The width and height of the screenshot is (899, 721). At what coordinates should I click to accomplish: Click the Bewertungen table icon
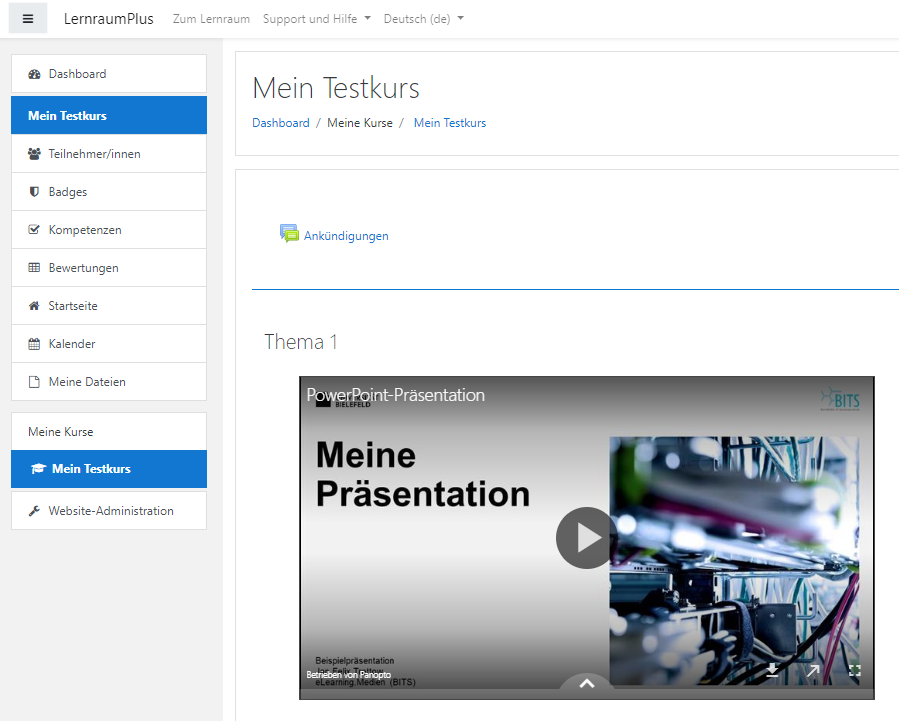pos(34,268)
